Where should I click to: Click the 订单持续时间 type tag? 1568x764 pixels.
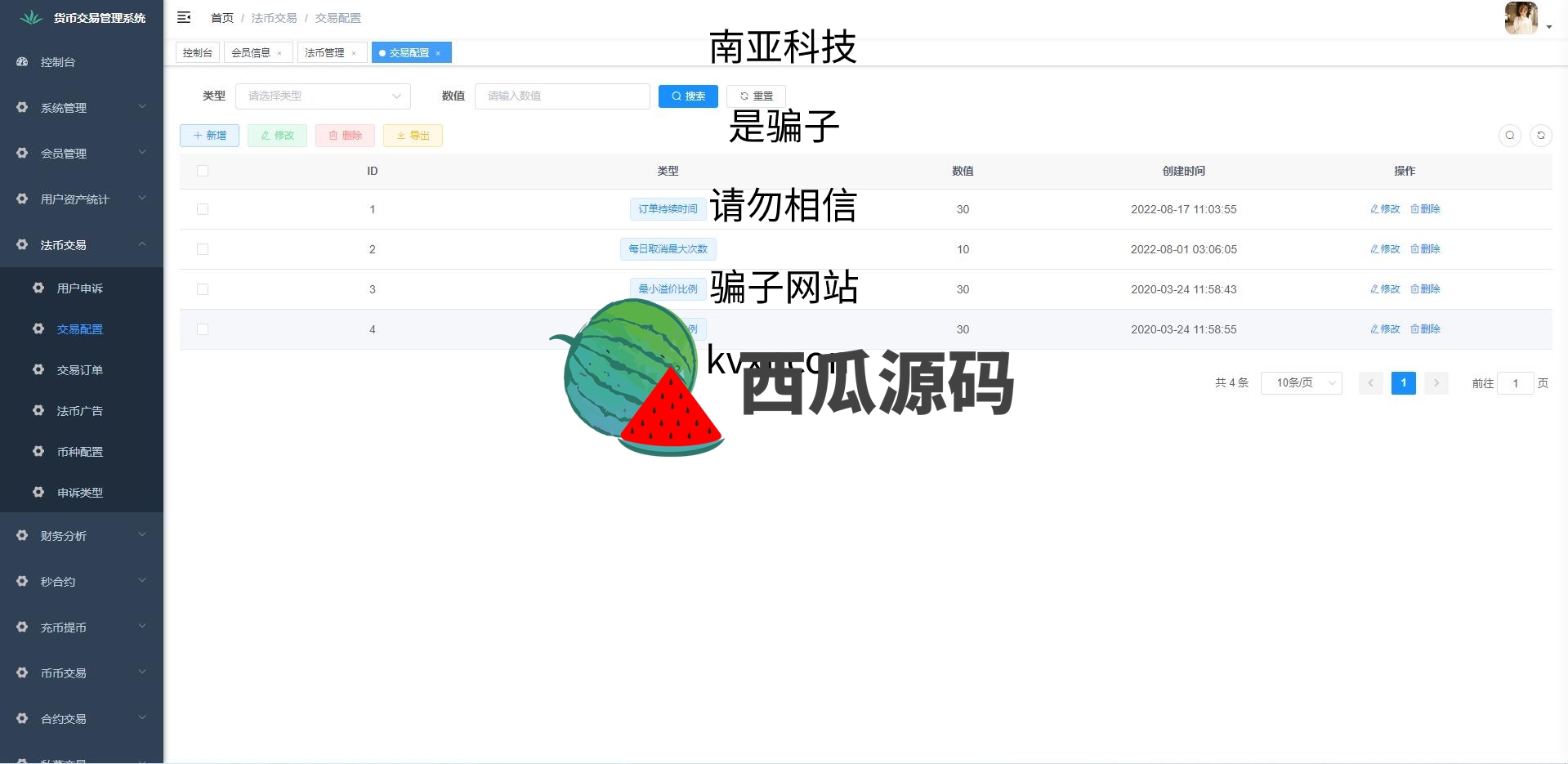[x=668, y=209]
